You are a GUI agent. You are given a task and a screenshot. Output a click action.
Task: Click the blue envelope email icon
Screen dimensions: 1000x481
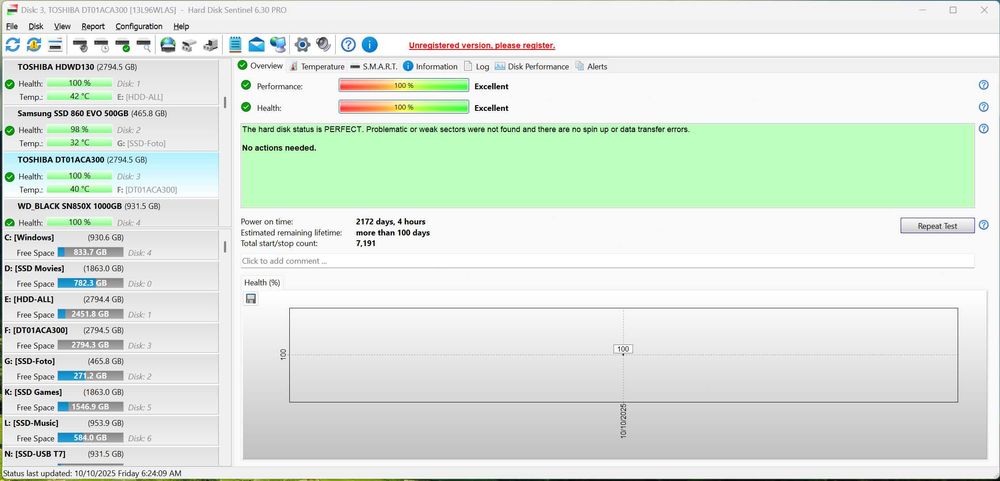[x=256, y=45]
